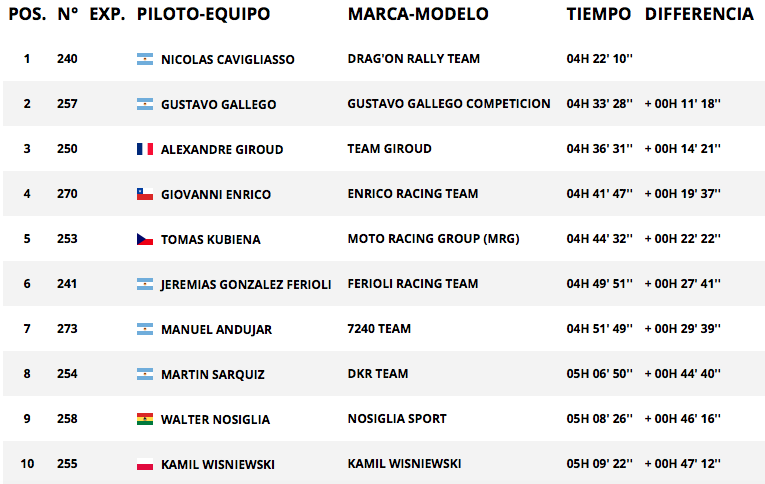Click French flag beside Alexandre Giroud
Screen dimensions: 765x484
coord(145,149)
